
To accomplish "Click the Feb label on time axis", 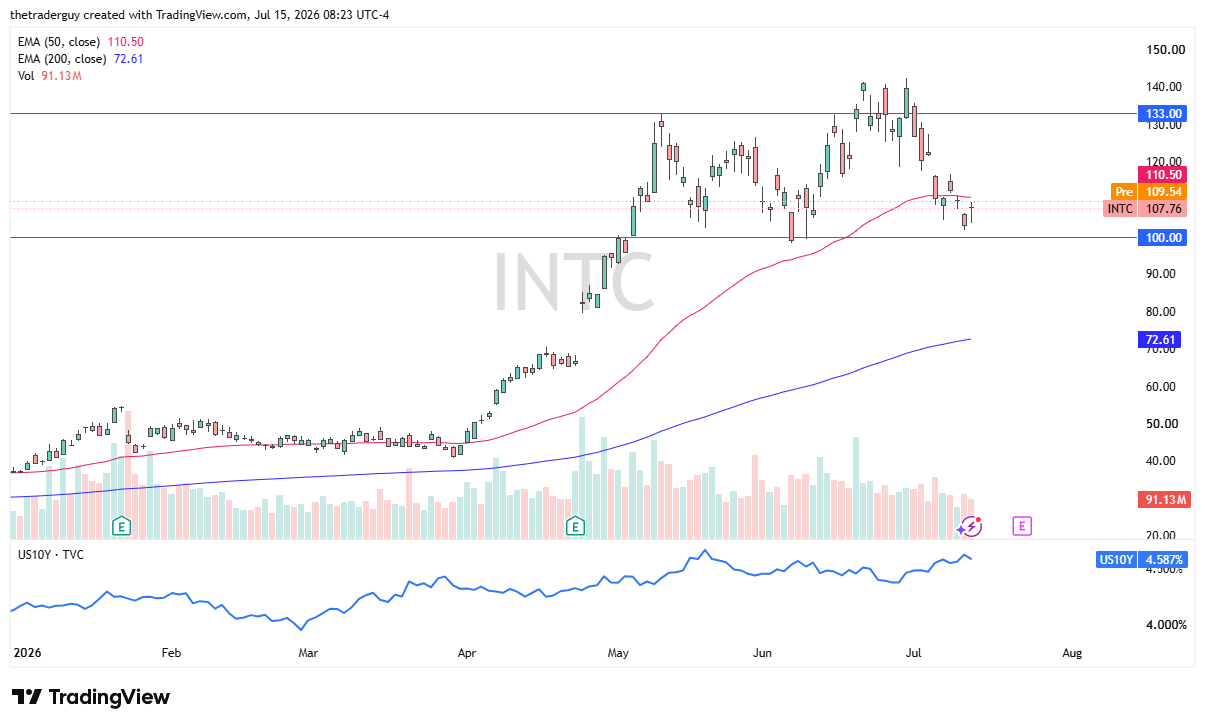I will [x=171, y=653].
